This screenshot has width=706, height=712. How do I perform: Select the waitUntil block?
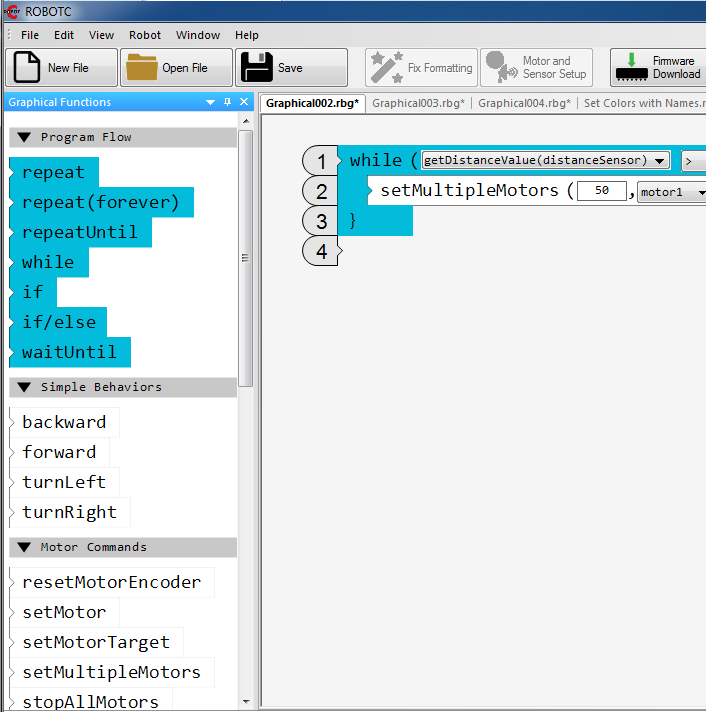(70, 352)
